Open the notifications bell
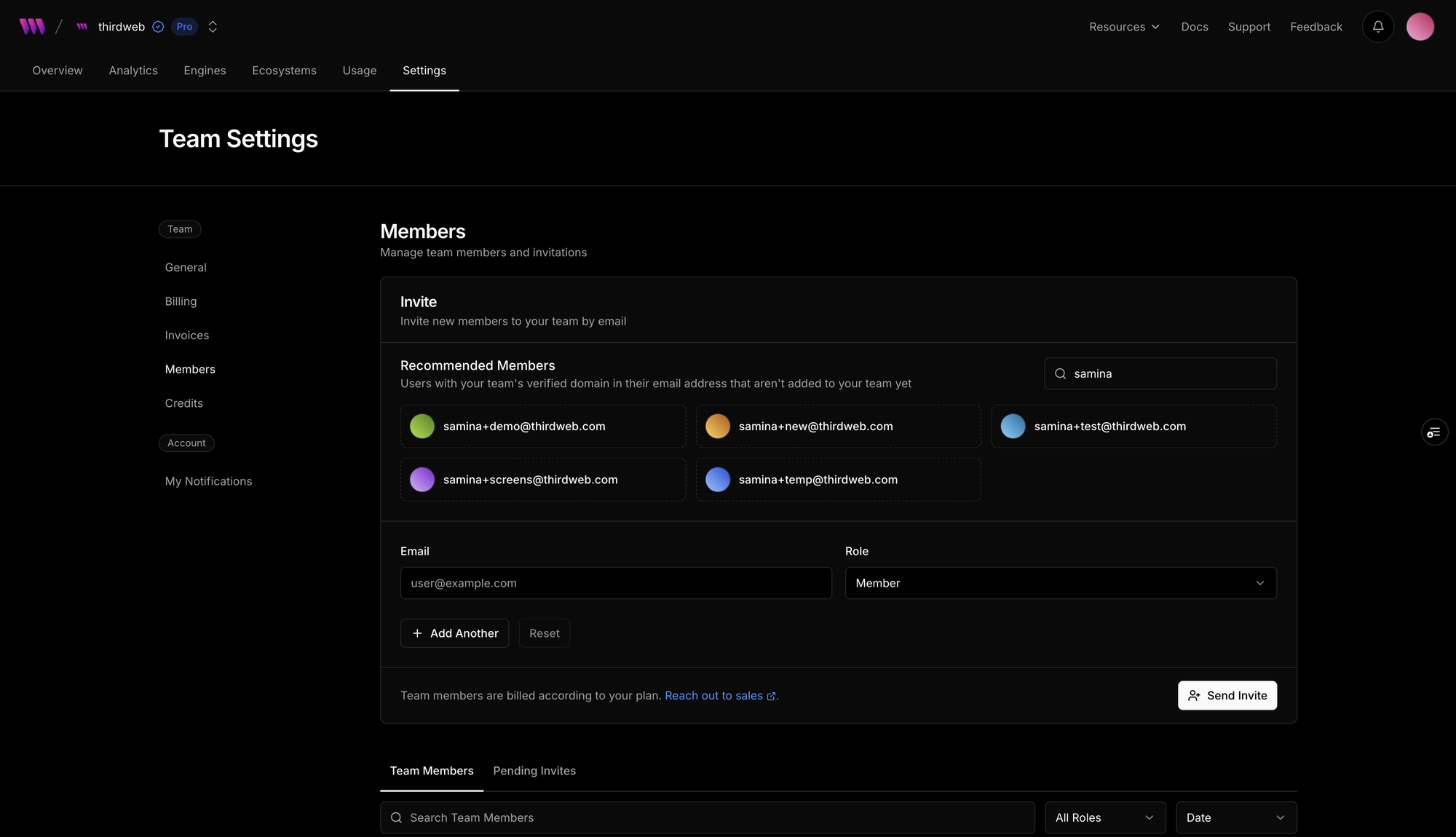 coord(1377,27)
